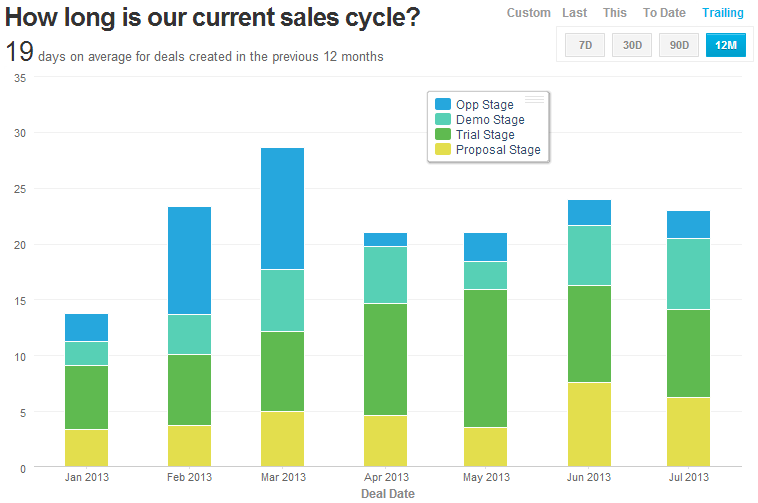Pick the 90D range button
Screen dimensions: 758x503
(x=679, y=45)
